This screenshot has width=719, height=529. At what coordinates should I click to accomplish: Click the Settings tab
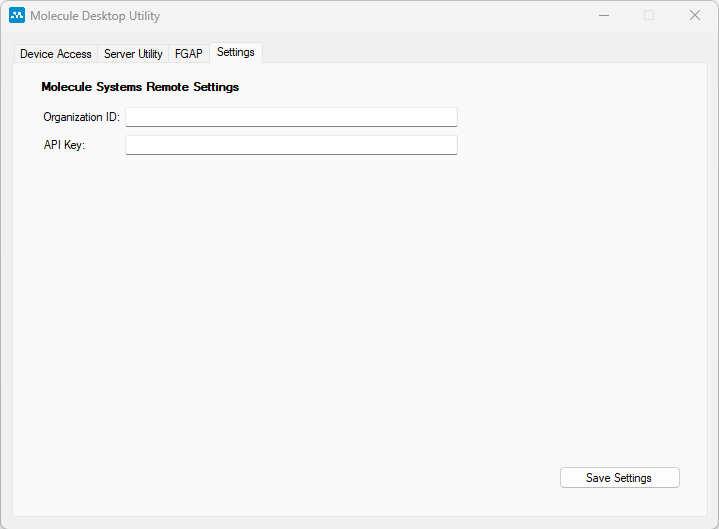[x=236, y=52]
